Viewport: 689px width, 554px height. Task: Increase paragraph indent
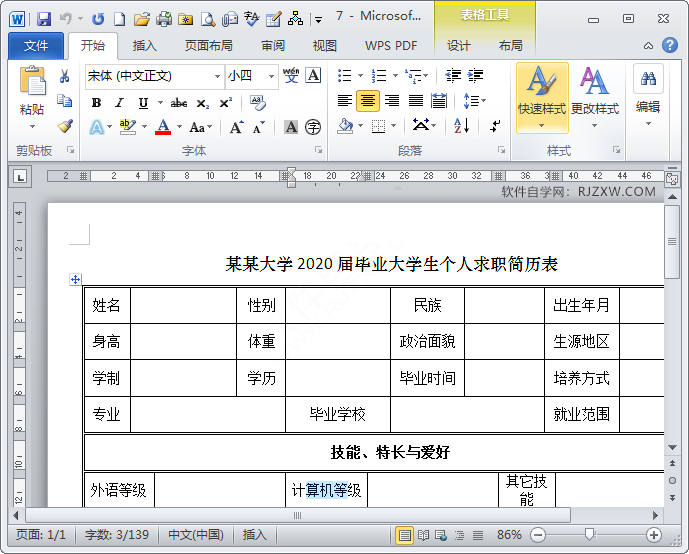click(475, 76)
